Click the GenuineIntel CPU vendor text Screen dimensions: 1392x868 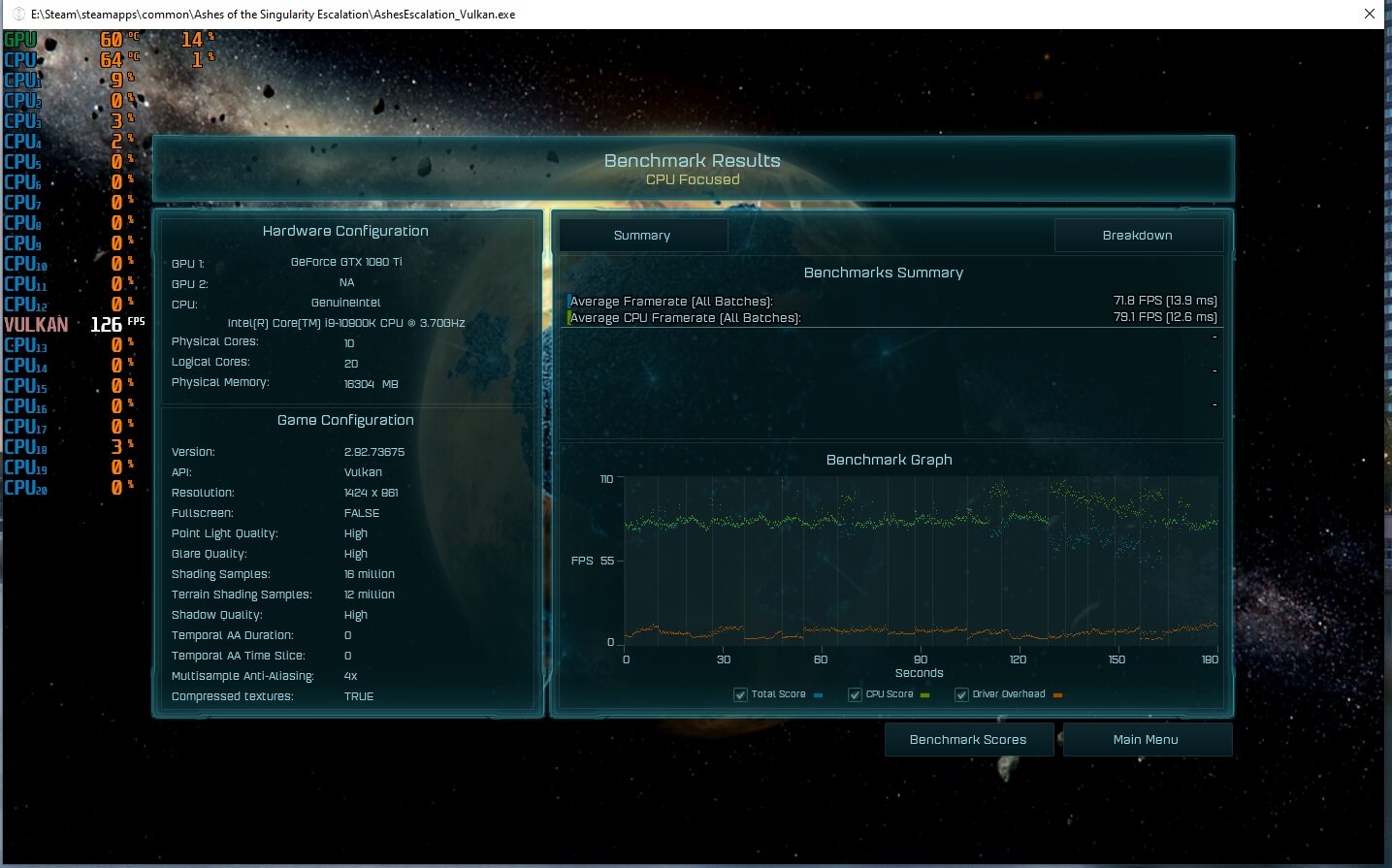click(346, 303)
